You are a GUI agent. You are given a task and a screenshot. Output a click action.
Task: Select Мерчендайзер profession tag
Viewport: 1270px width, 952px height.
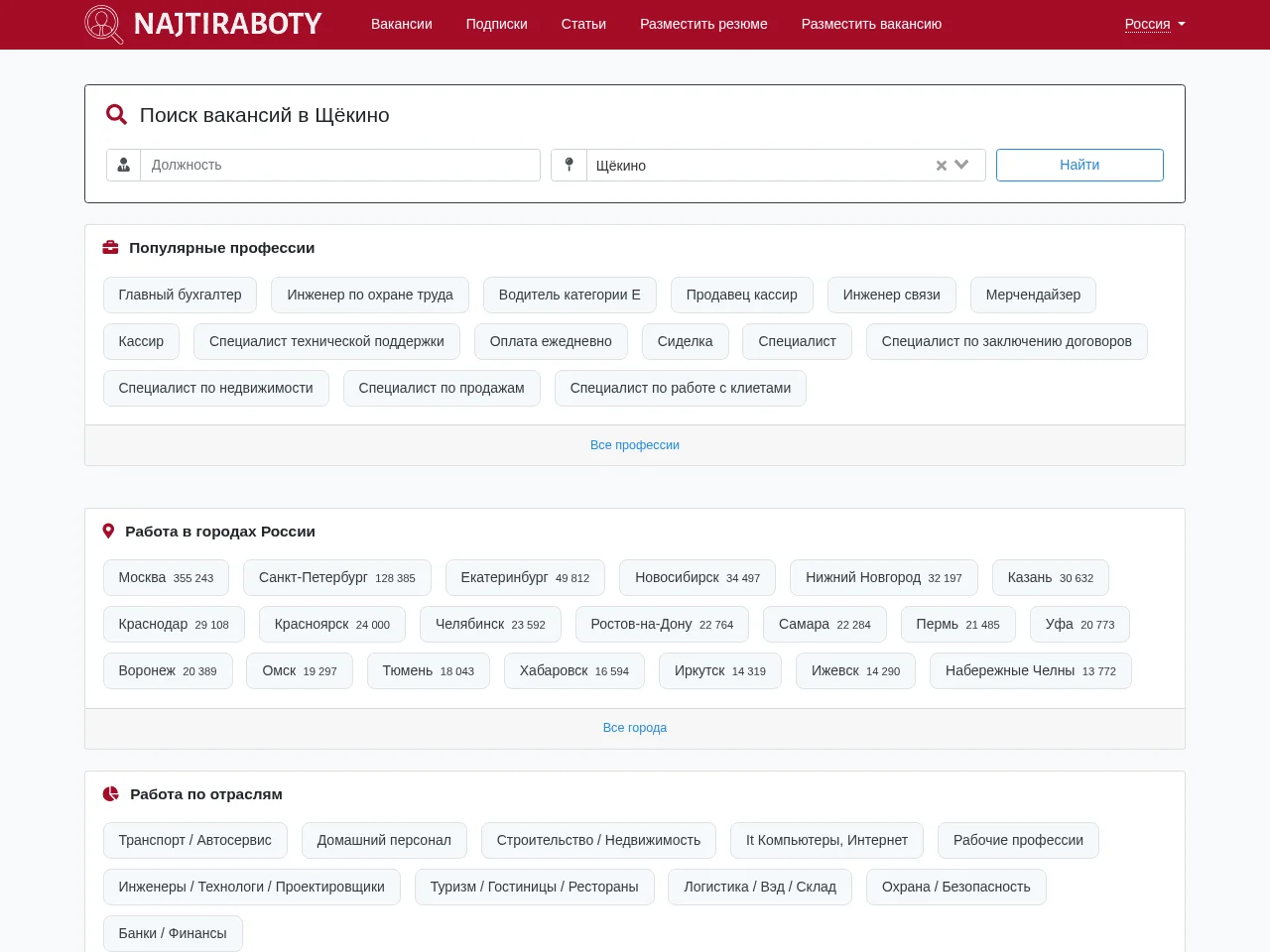[1033, 295]
